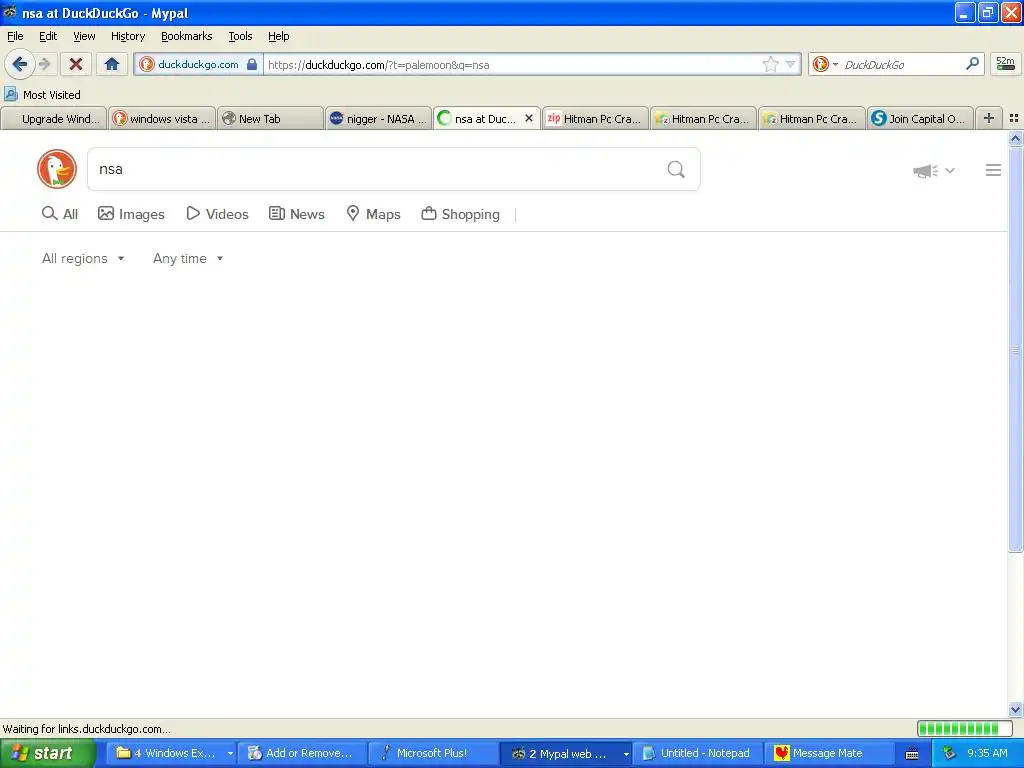Expand the Mypal taskbar group arrow
The width and height of the screenshot is (1024, 768).
(x=626, y=754)
